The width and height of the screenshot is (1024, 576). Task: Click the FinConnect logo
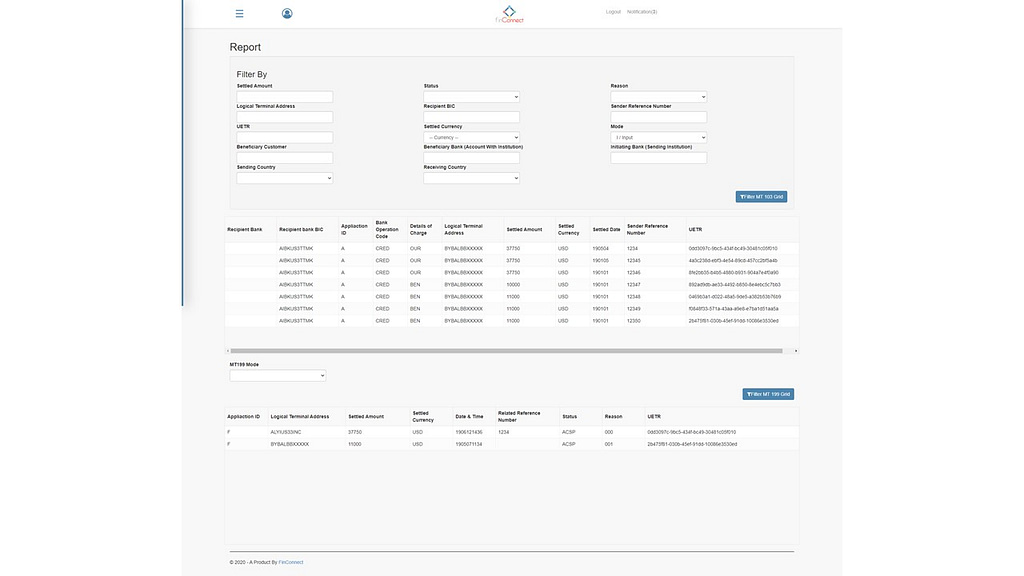[x=509, y=14]
